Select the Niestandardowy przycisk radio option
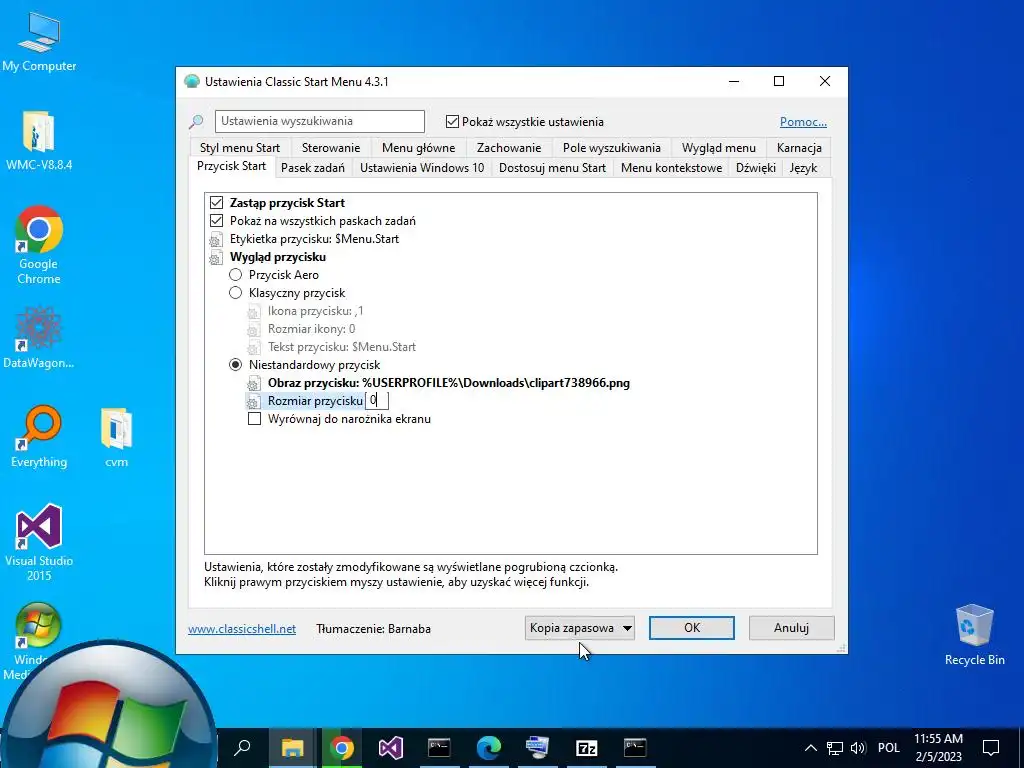Image resolution: width=1024 pixels, height=768 pixels. coord(235,365)
